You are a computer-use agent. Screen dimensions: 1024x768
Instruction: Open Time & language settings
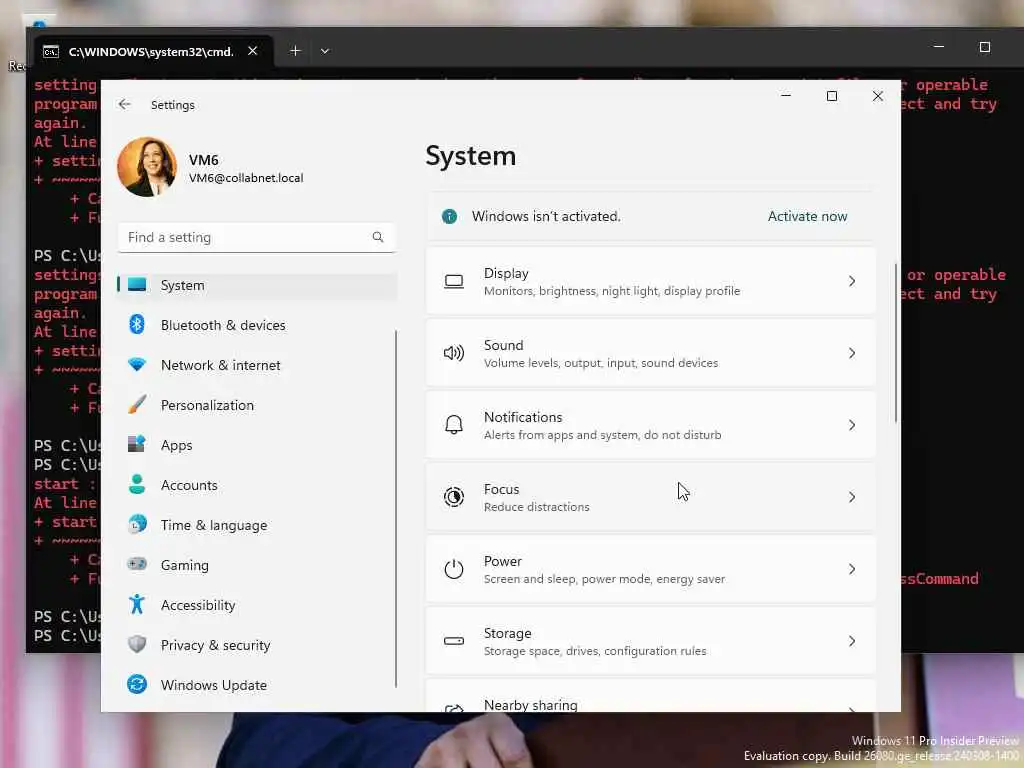[x=257, y=525]
